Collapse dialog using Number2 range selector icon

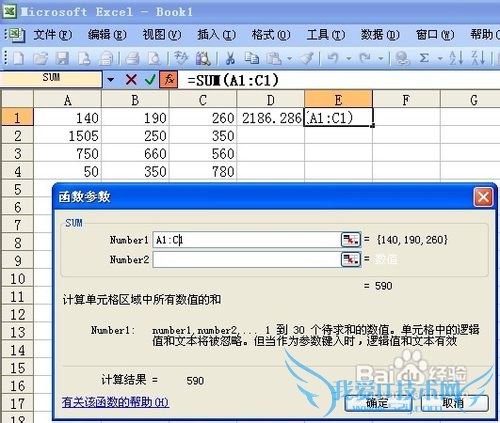[x=351, y=259]
